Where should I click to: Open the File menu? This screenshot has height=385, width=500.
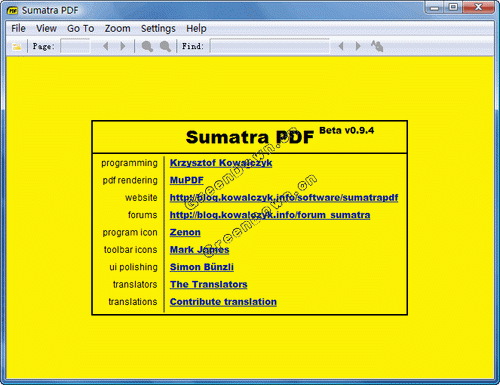18,29
